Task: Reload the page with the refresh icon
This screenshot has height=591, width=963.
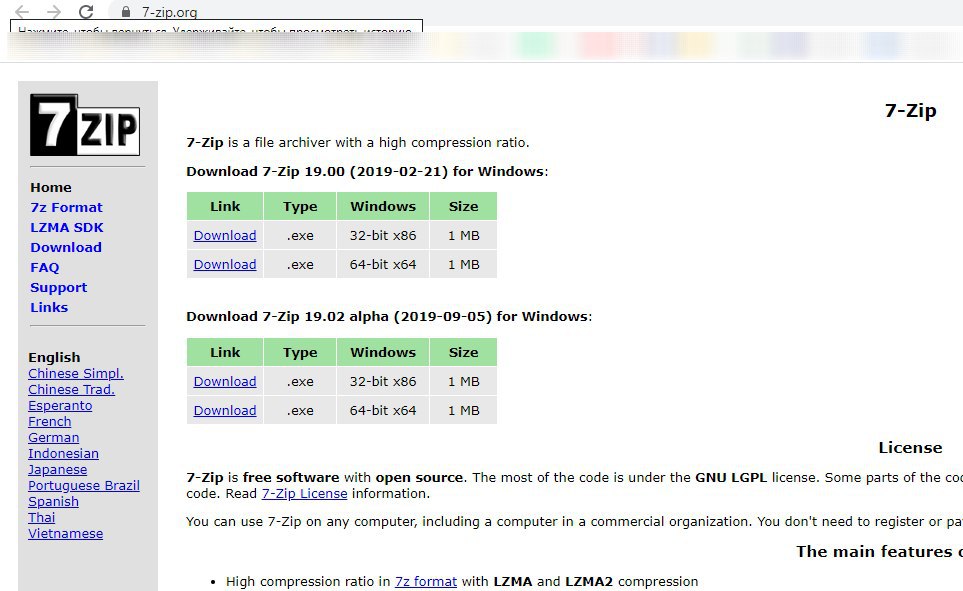Action: (87, 12)
